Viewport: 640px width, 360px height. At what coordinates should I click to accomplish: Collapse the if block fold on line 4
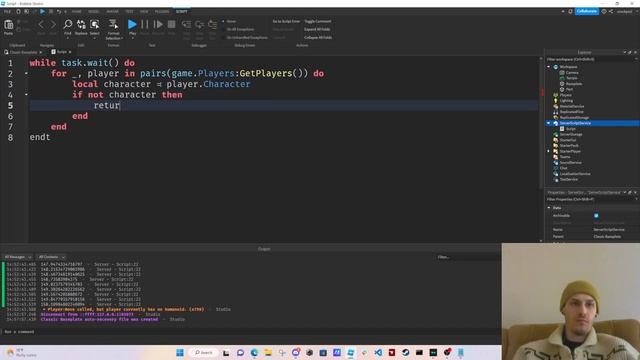26,95
